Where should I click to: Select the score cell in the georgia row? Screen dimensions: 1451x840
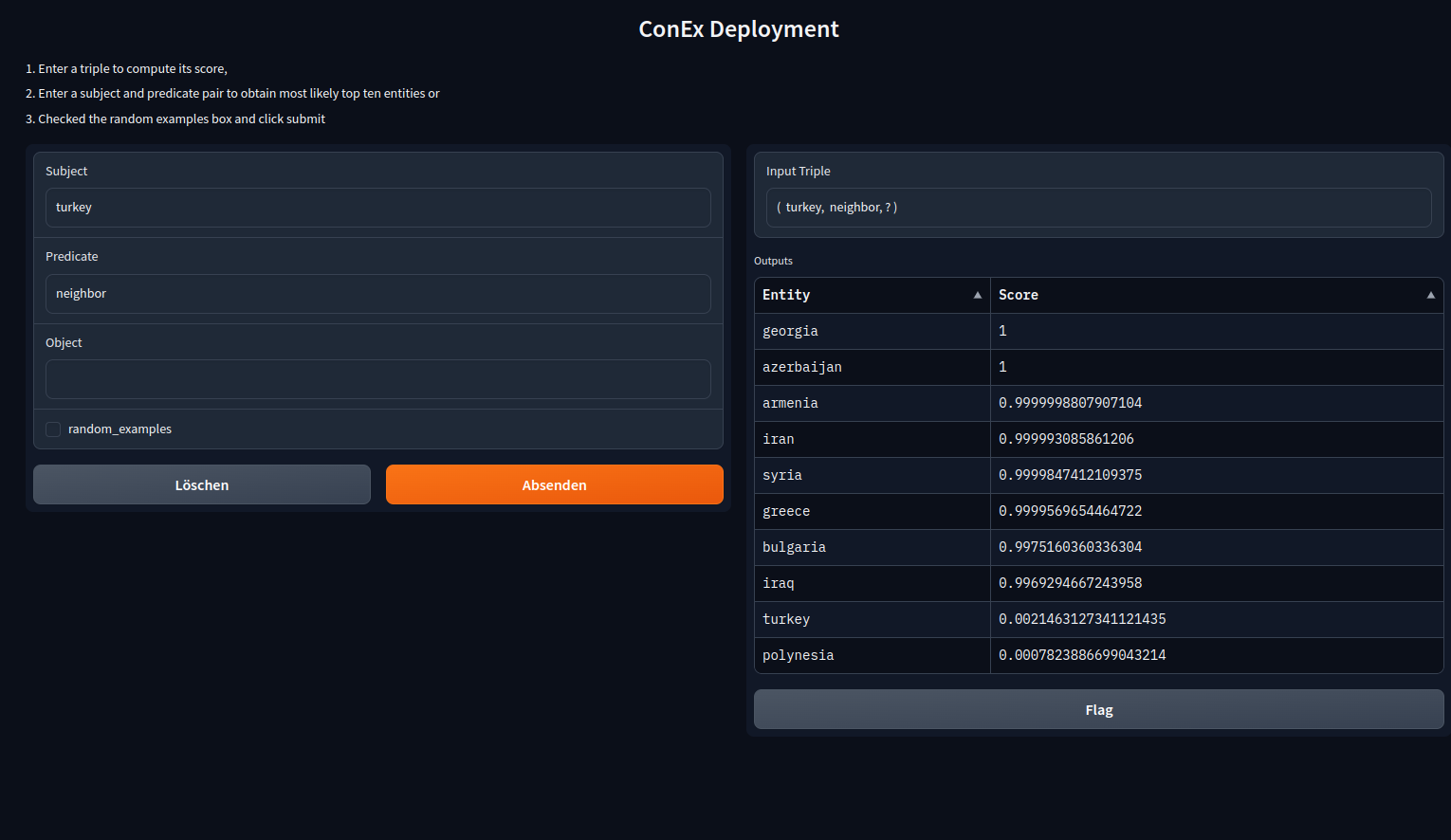click(1217, 331)
